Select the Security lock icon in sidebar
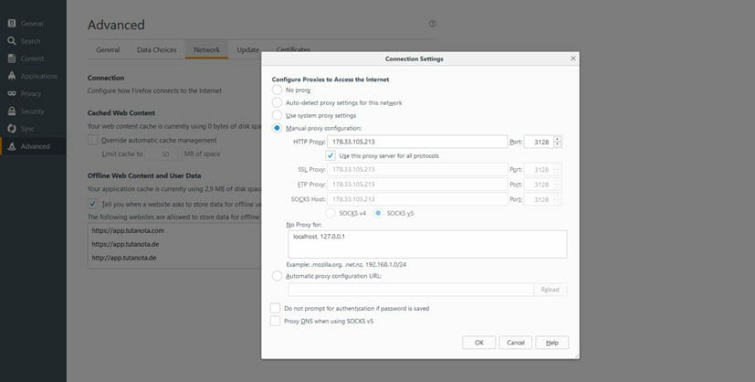Screen dimensions: 755x382 pos(12,111)
